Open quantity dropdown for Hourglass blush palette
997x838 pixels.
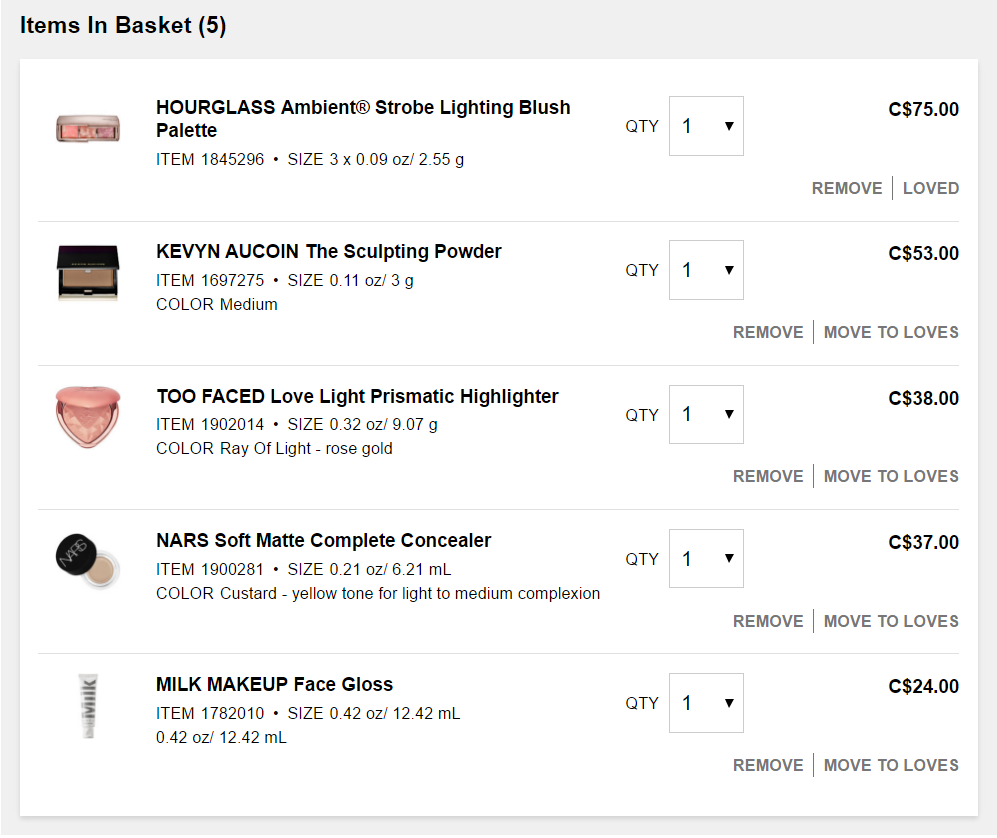coord(706,126)
